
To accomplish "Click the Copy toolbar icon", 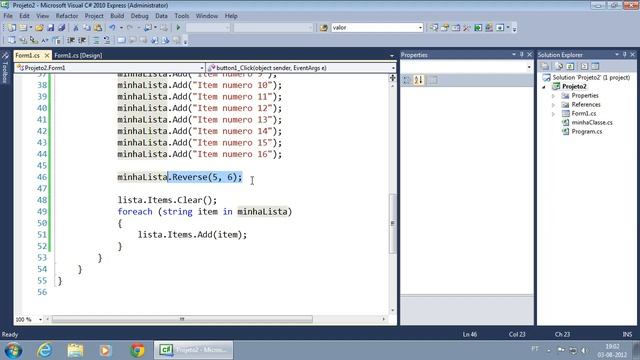I will [87, 28].
